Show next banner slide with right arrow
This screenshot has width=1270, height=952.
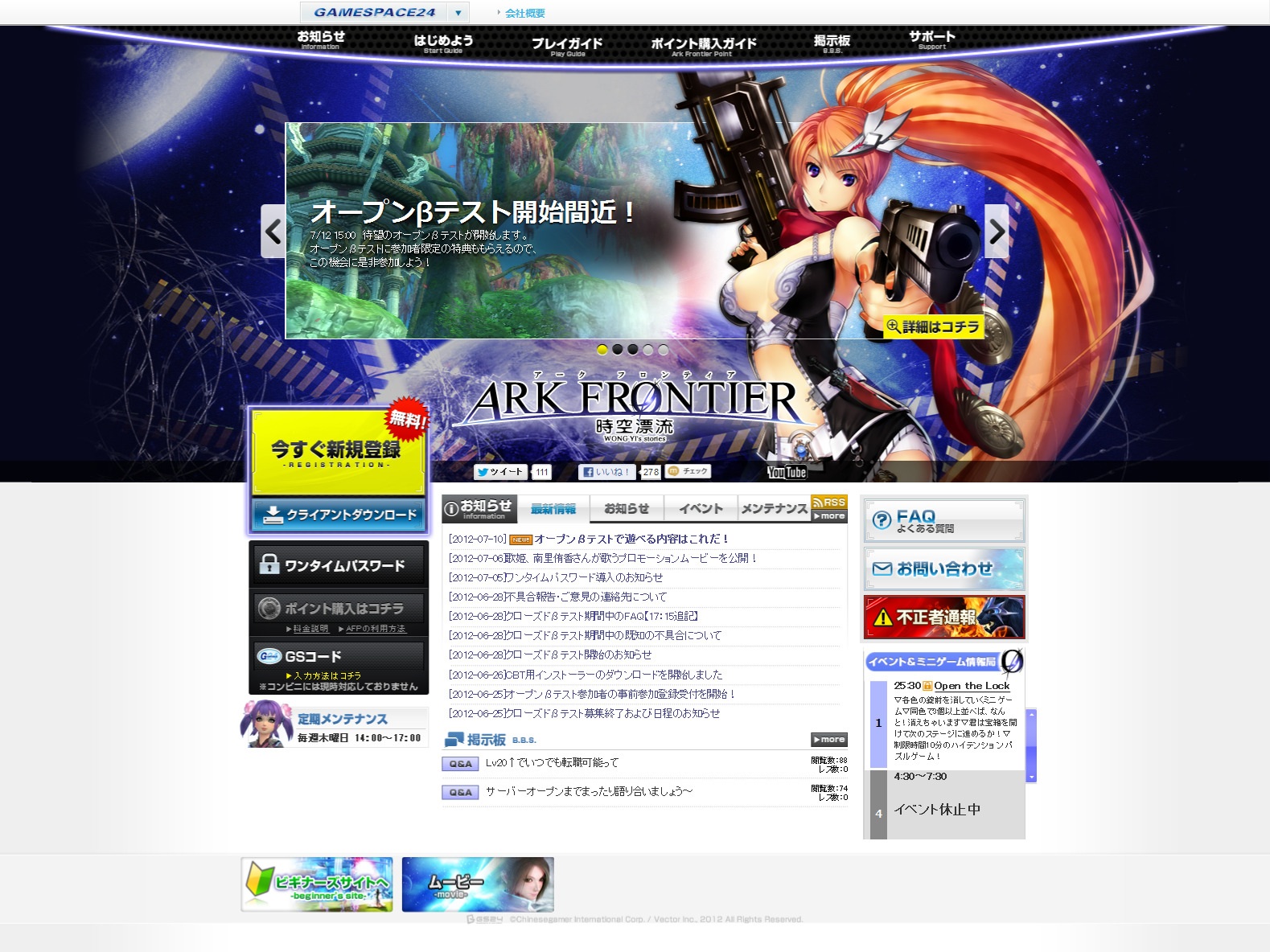[x=997, y=232]
